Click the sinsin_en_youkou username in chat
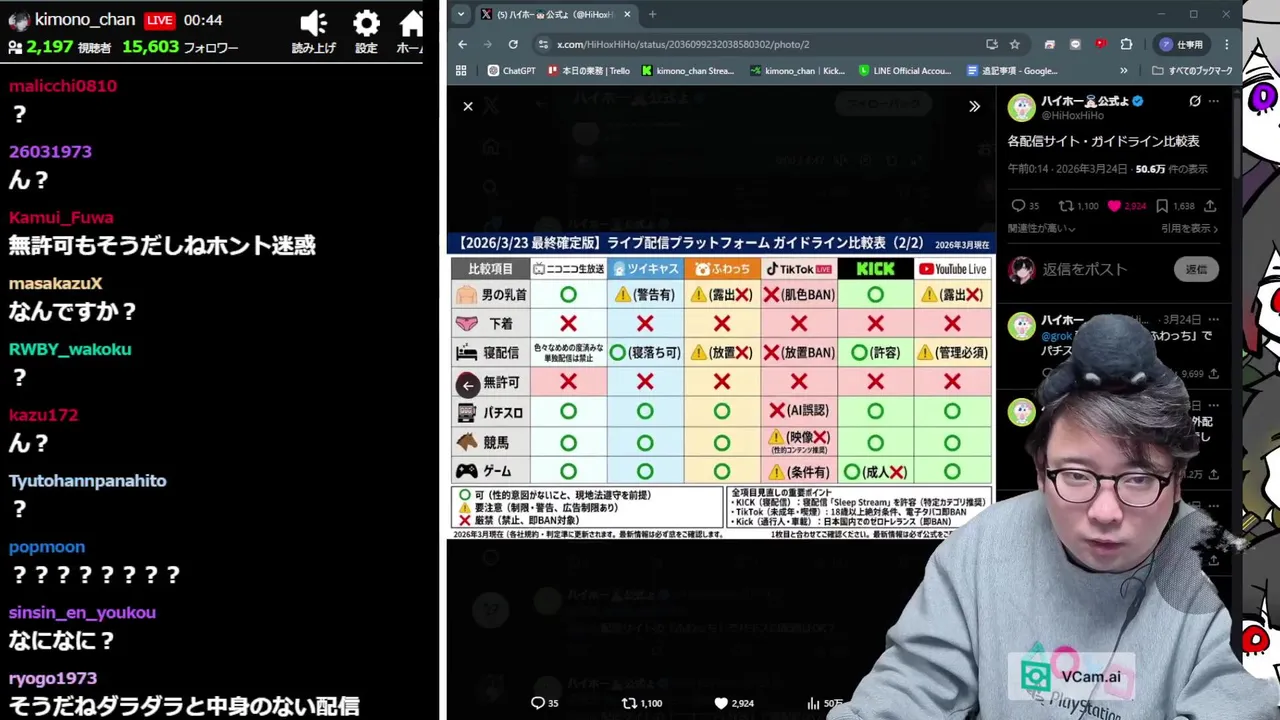1280x720 pixels. [x=82, y=613]
